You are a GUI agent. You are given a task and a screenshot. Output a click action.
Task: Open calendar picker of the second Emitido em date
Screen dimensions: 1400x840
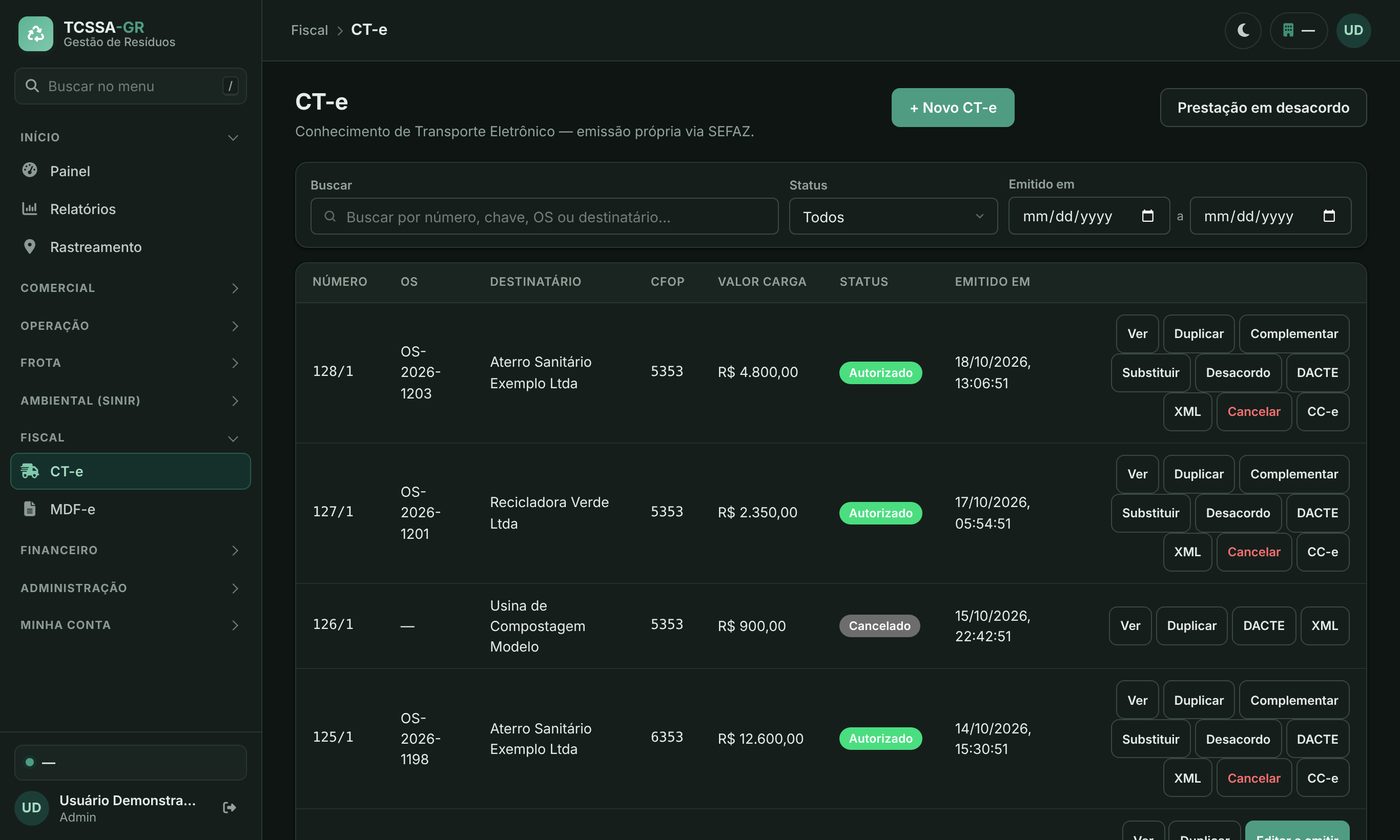(1329, 216)
